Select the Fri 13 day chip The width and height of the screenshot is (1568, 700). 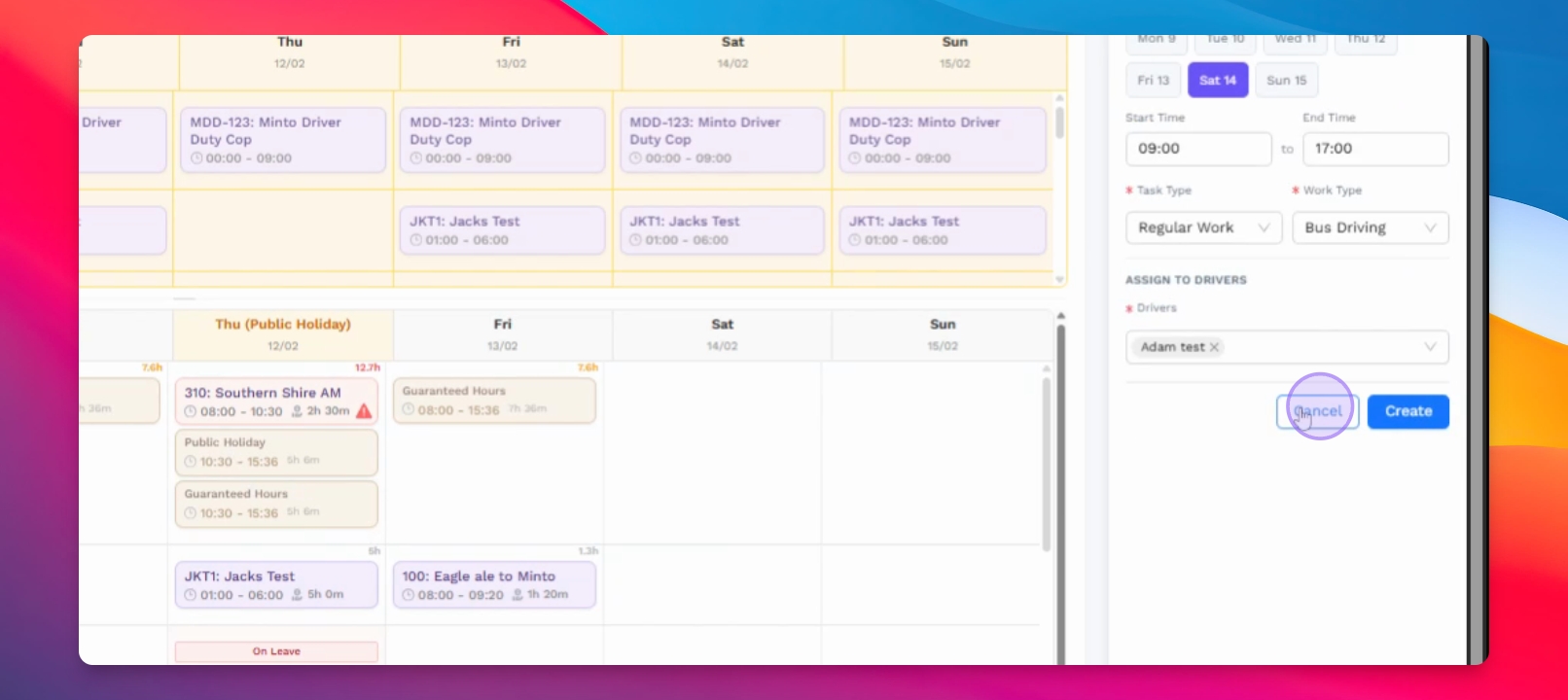1154,81
